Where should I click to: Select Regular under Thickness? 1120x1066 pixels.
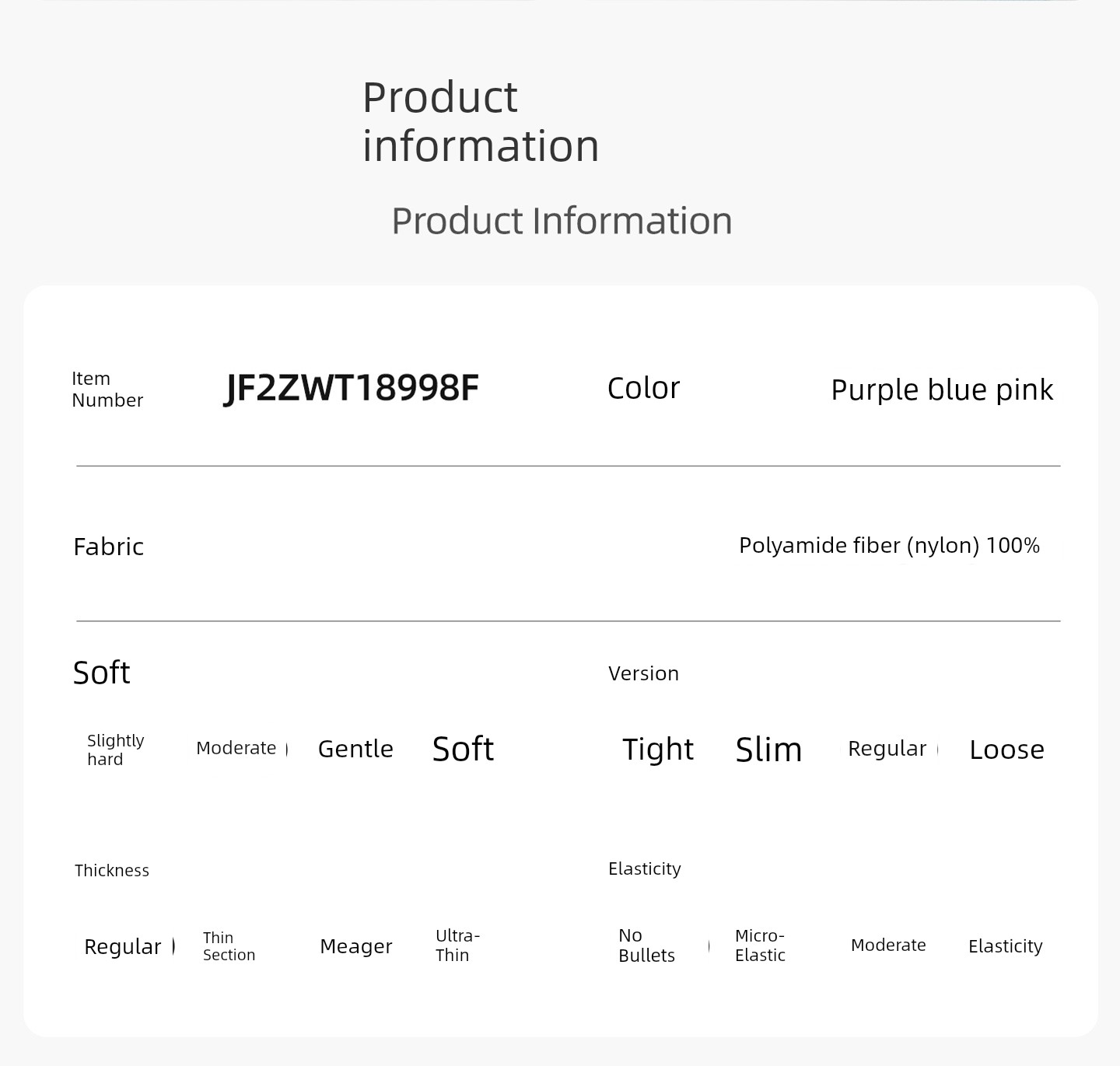click(123, 946)
